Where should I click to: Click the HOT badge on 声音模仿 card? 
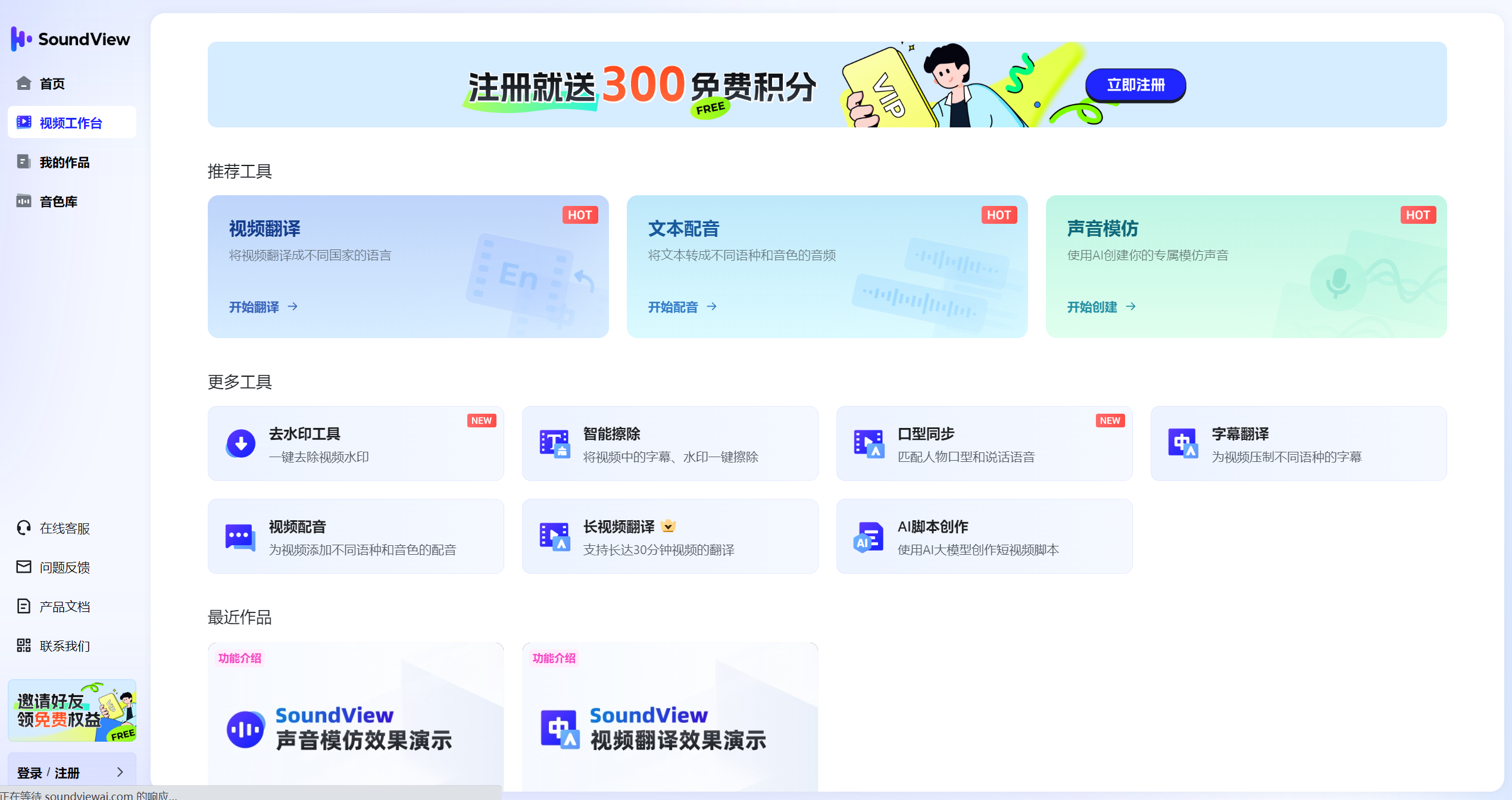pos(1419,215)
